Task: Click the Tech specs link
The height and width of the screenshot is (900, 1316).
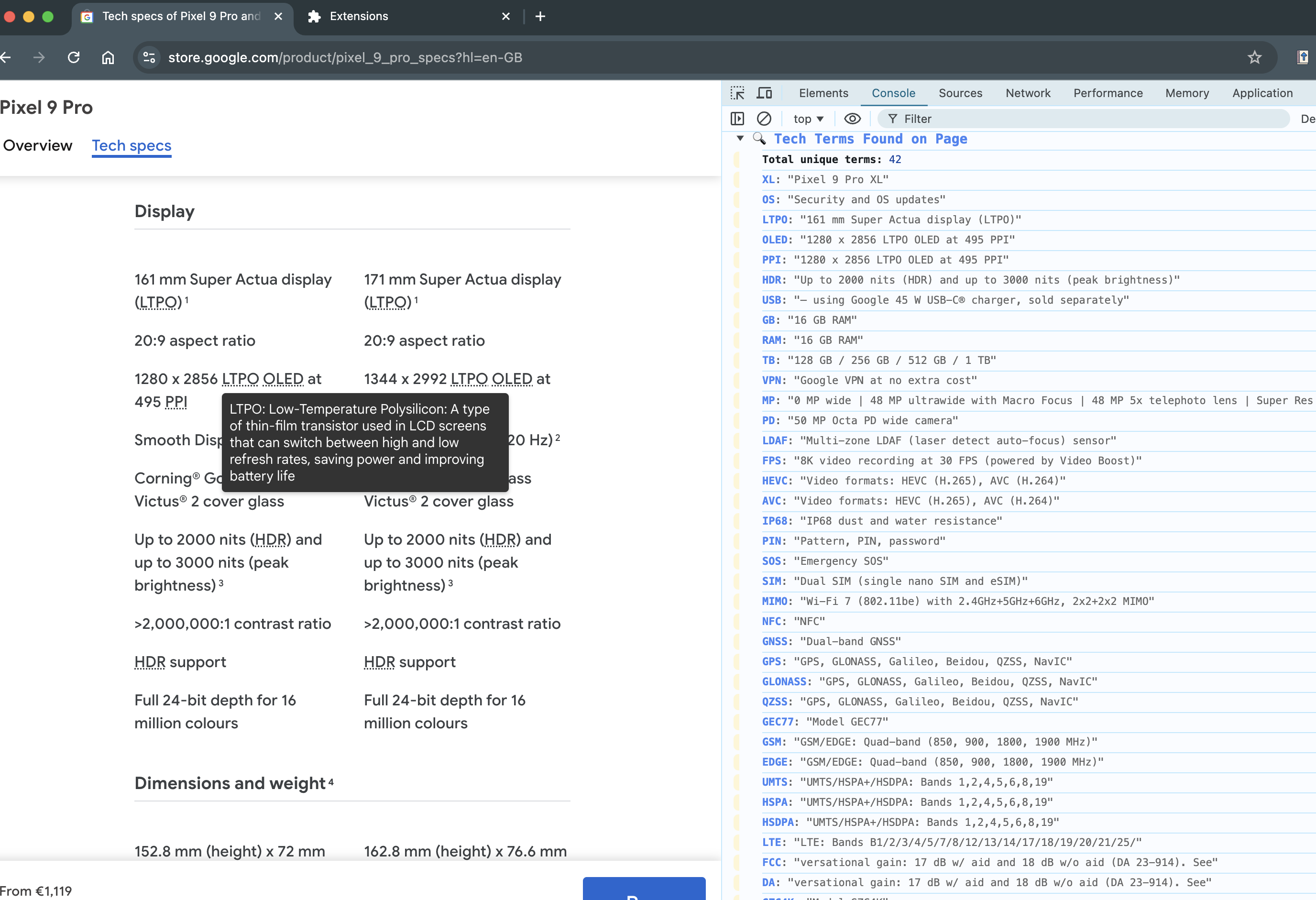Action: [132, 145]
